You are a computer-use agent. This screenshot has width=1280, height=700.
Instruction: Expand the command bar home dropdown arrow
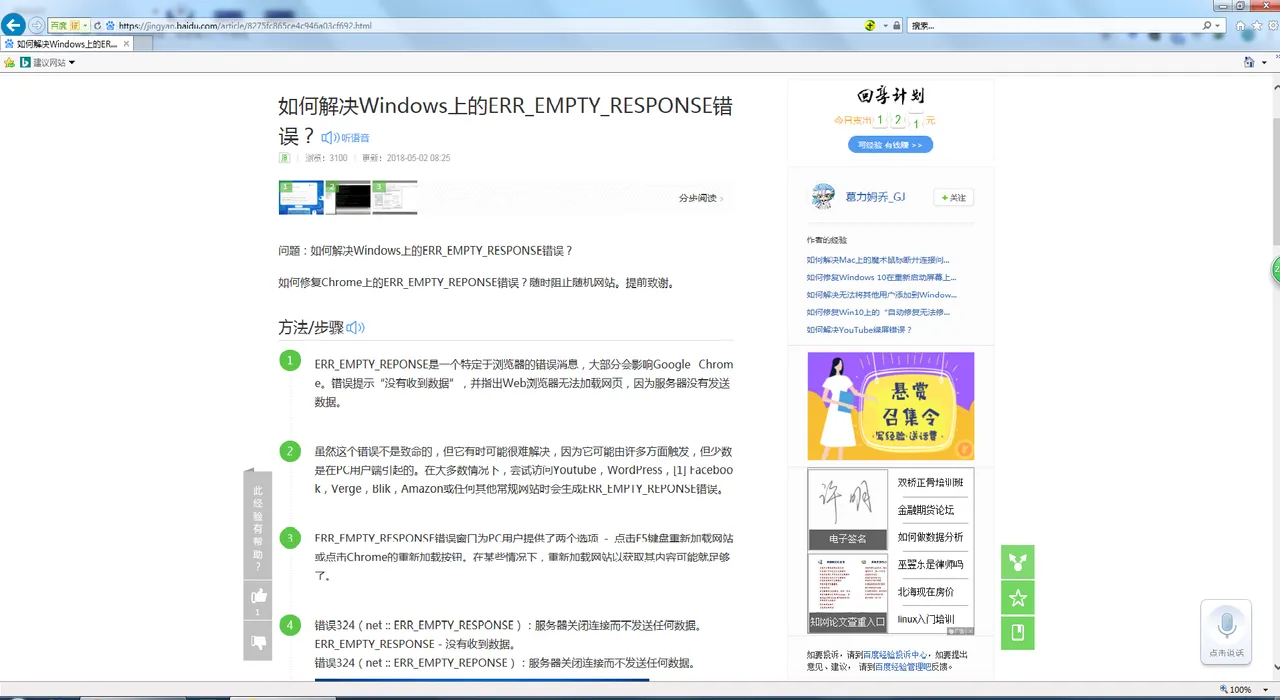coord(1264,62)
